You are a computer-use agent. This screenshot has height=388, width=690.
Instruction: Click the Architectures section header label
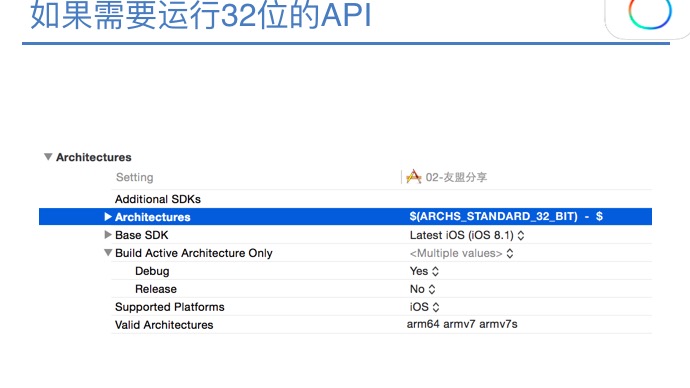tap(94, 157)
